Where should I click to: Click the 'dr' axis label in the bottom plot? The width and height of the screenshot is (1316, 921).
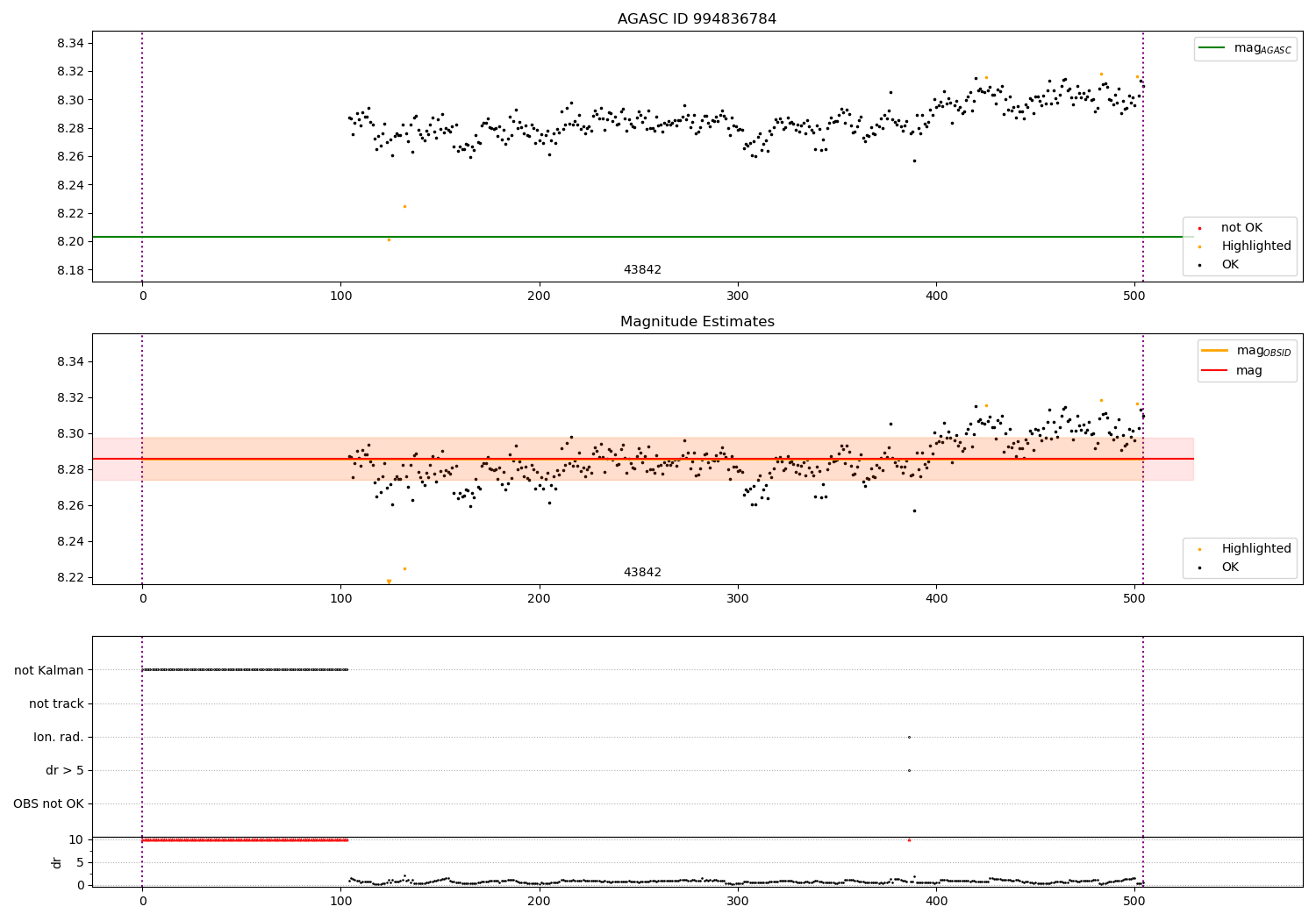57,863
